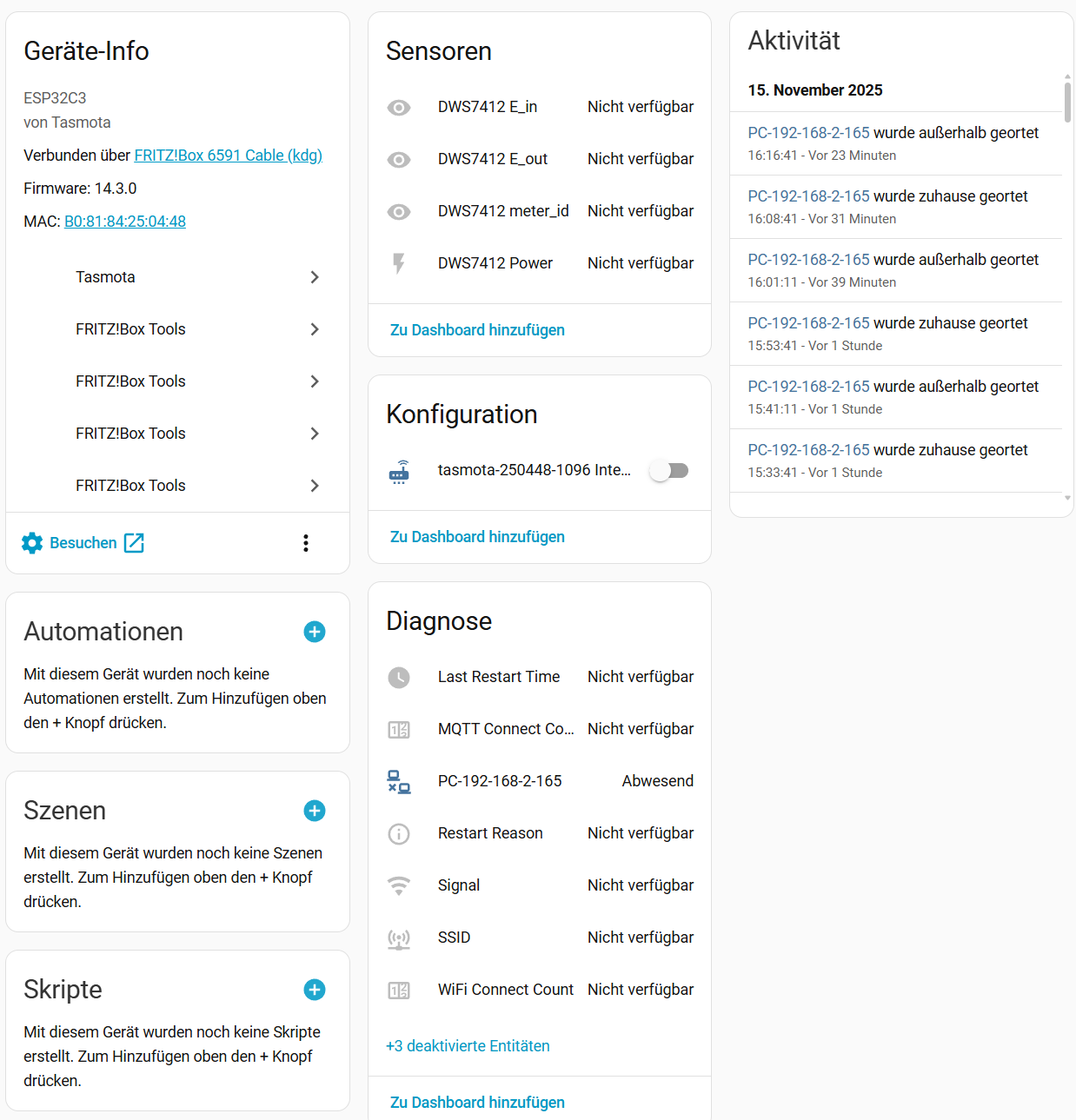
Task: Click the lightning icon for DWS7412 Power
Action: 399,263
